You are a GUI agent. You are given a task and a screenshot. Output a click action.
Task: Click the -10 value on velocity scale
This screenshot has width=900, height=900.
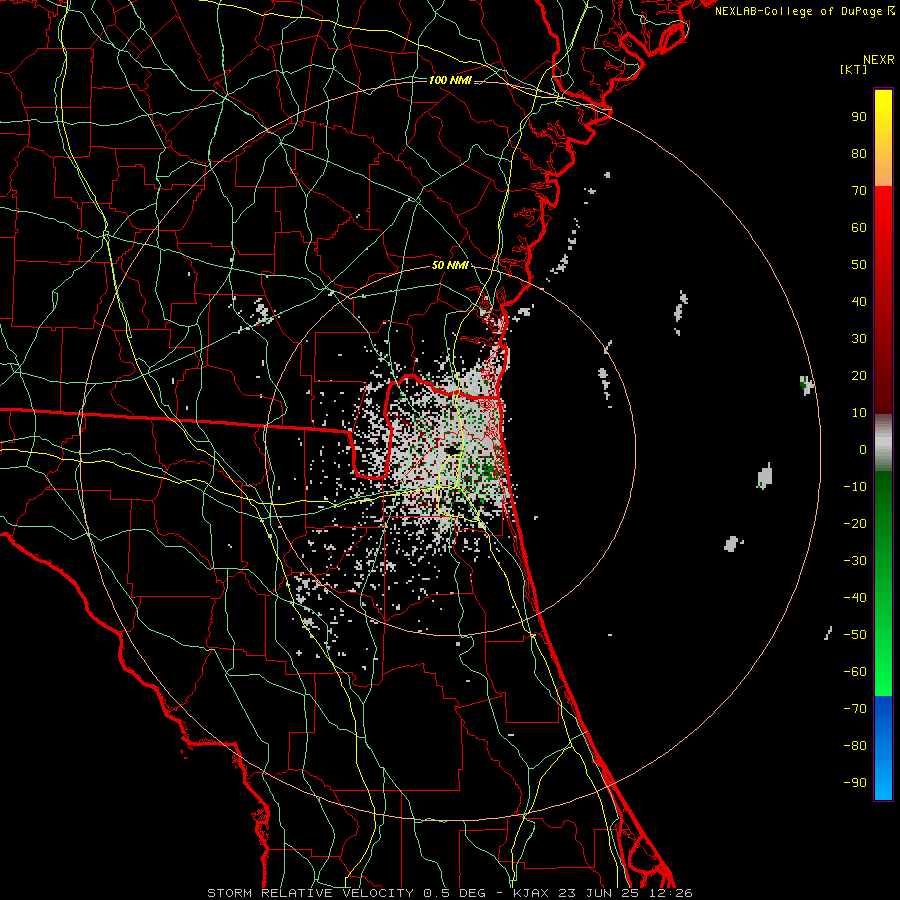coord(855,487)
